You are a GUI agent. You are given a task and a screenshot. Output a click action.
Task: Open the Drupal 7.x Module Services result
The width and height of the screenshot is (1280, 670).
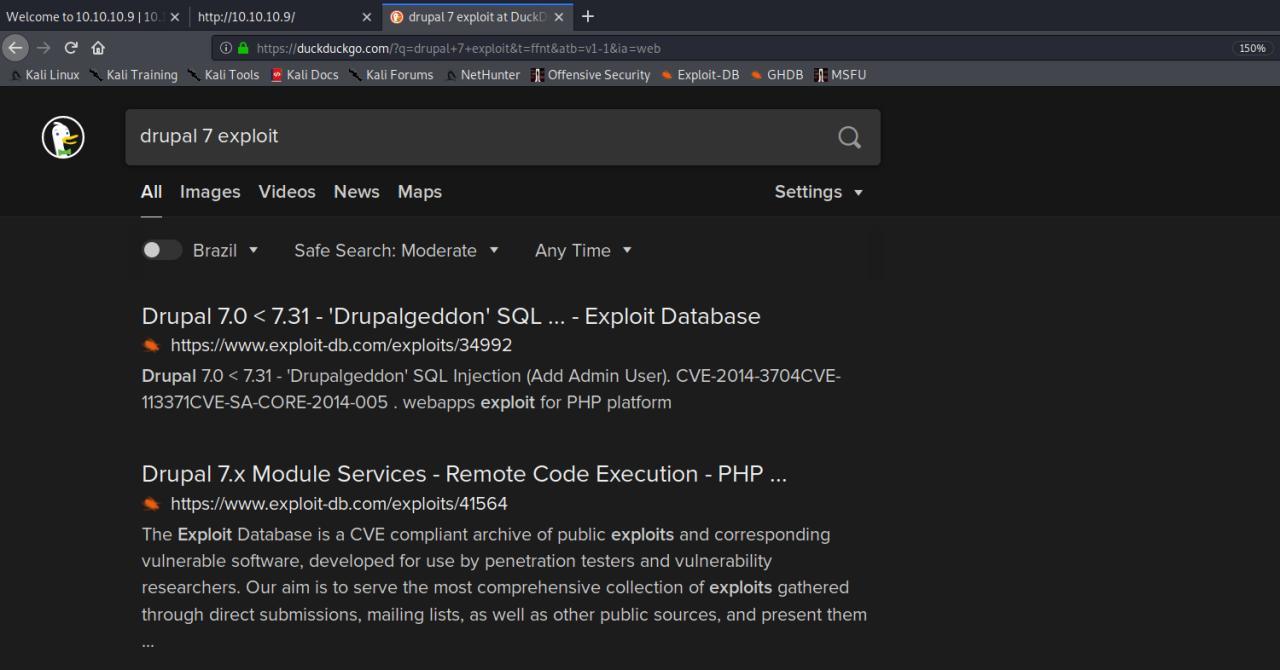point(464,474)
